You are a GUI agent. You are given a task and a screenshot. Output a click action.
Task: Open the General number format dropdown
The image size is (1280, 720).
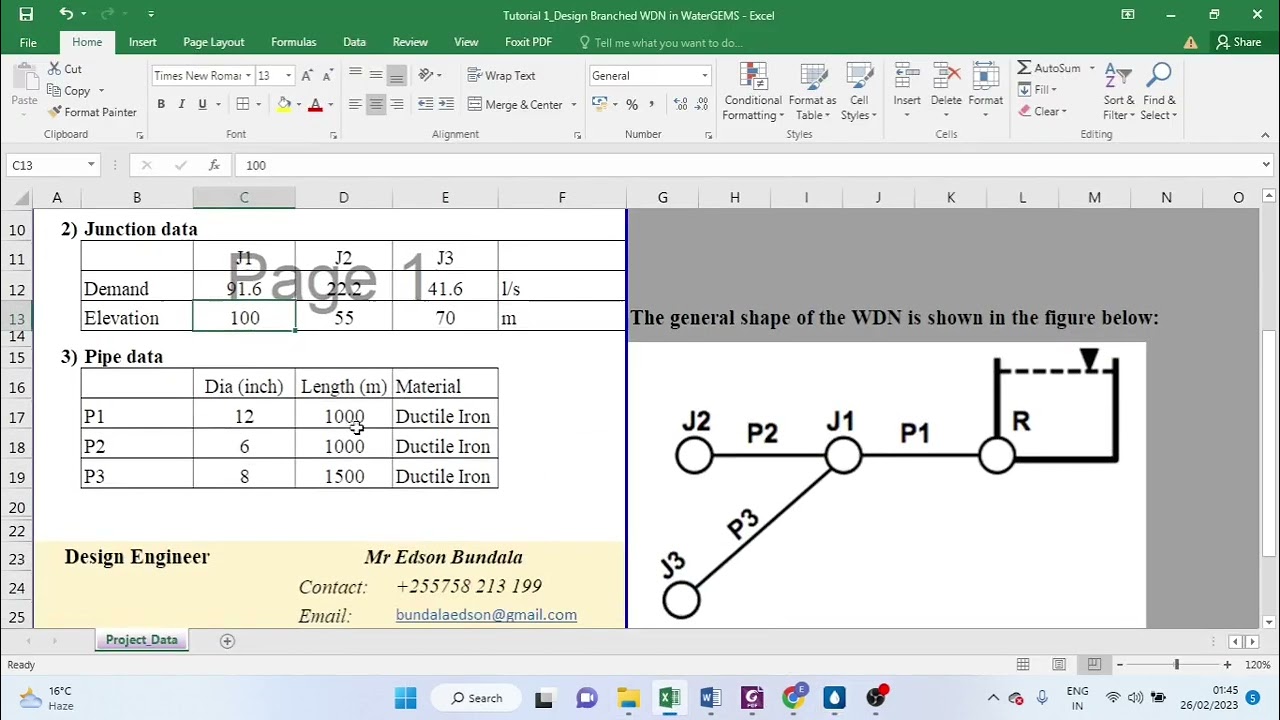coord(704,76)
